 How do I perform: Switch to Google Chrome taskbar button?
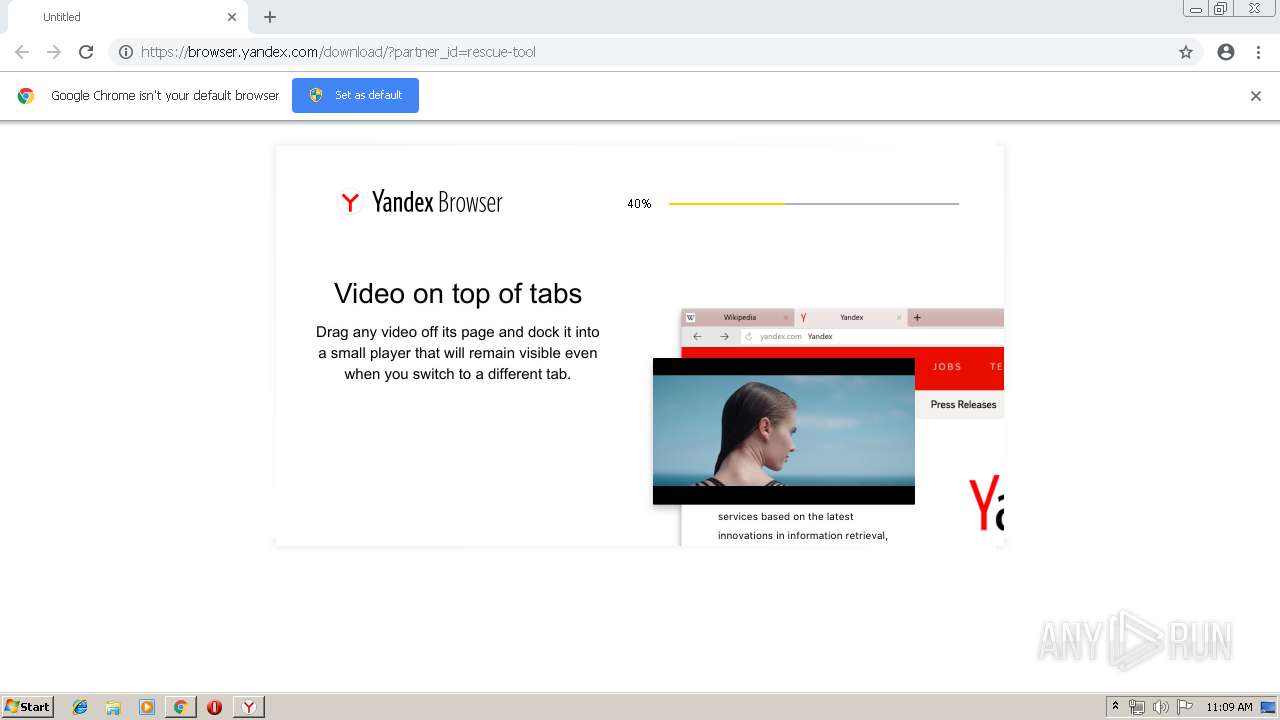[181, 707]
